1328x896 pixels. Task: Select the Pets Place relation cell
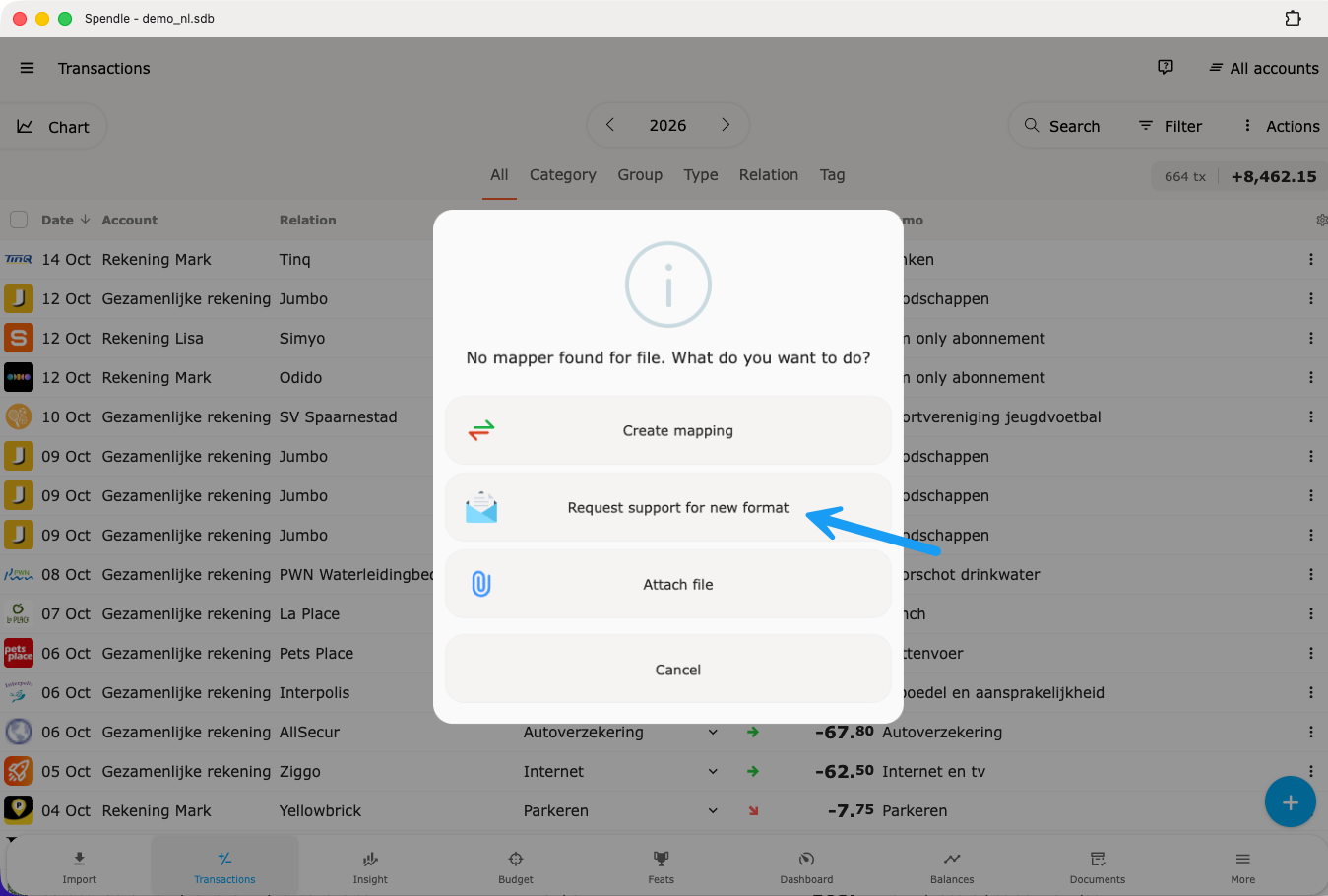point(316,653)
